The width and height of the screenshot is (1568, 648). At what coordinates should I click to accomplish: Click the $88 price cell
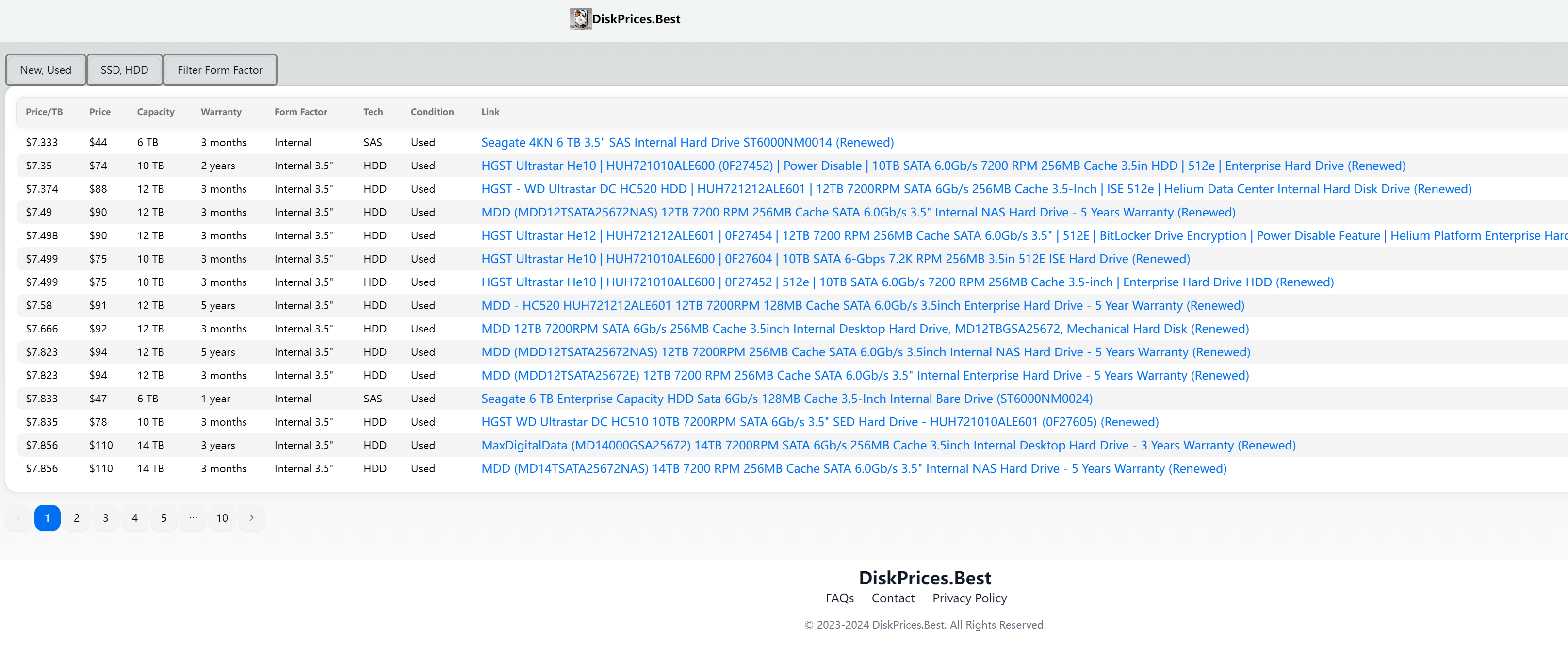click(98, 189)
